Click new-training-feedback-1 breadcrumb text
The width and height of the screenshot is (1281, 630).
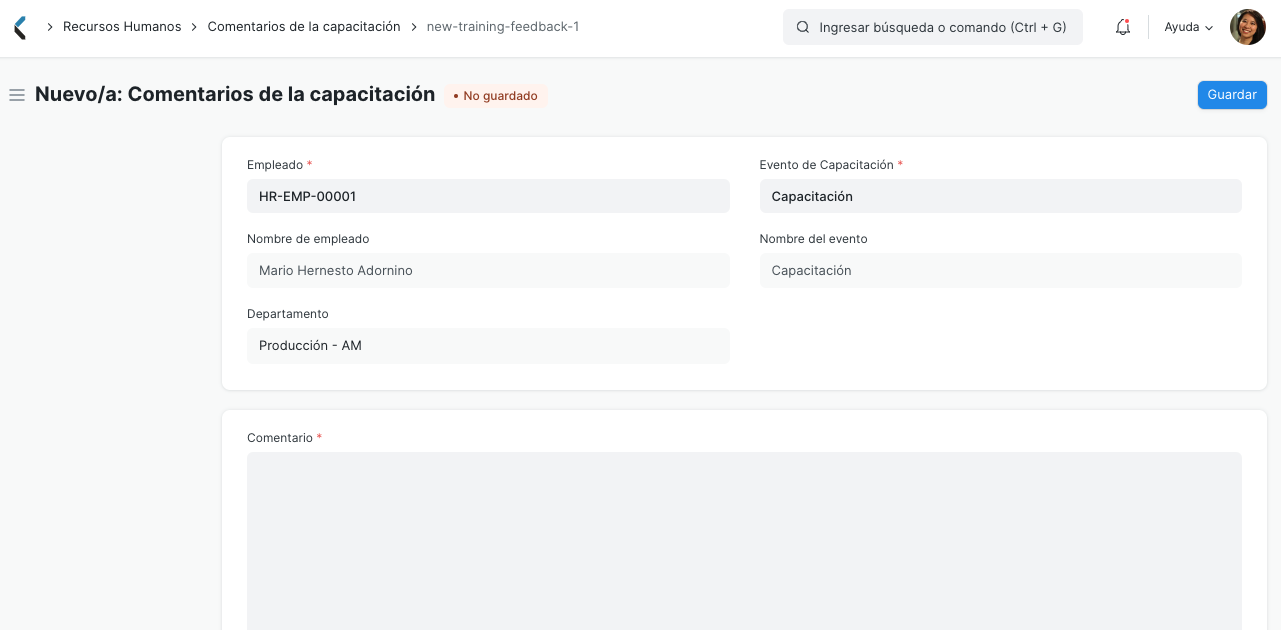pyautogui.click(x=503, y=27)
